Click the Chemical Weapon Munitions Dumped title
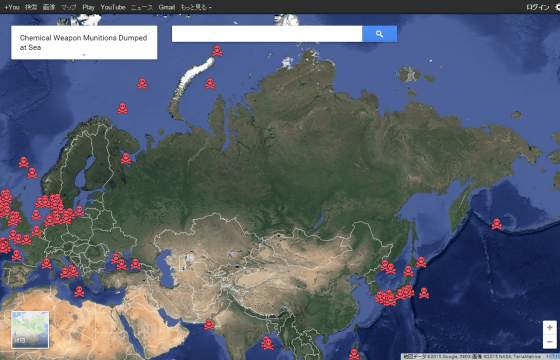 83,42
